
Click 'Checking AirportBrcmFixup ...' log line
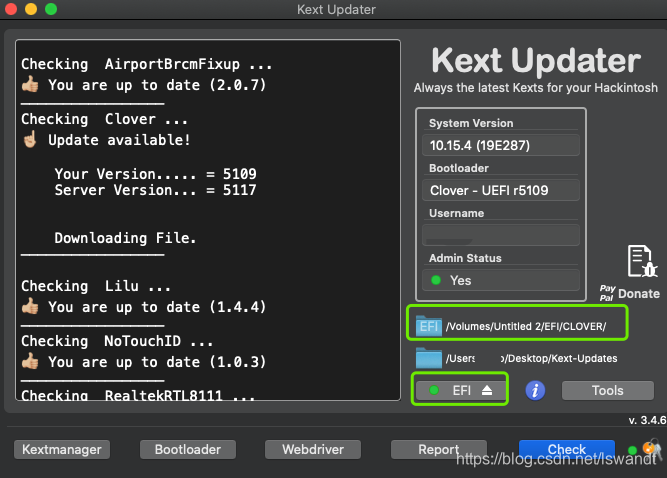click(147, 64)
